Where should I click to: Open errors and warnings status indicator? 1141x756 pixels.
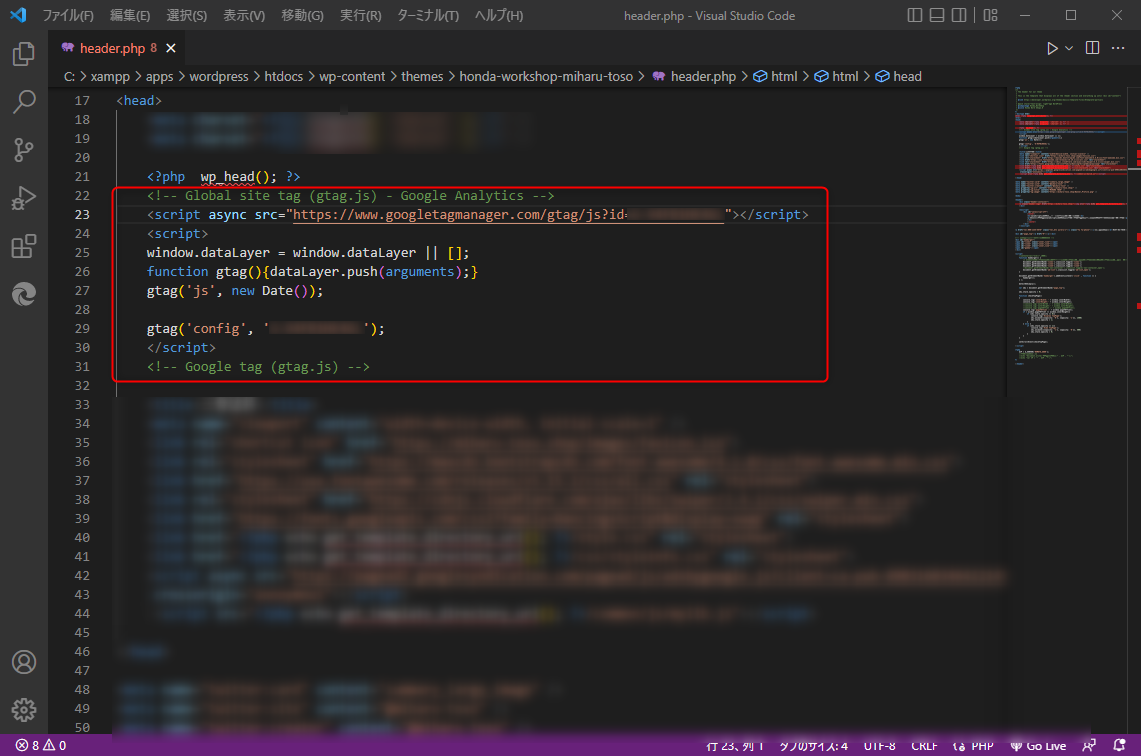(41, 746)
